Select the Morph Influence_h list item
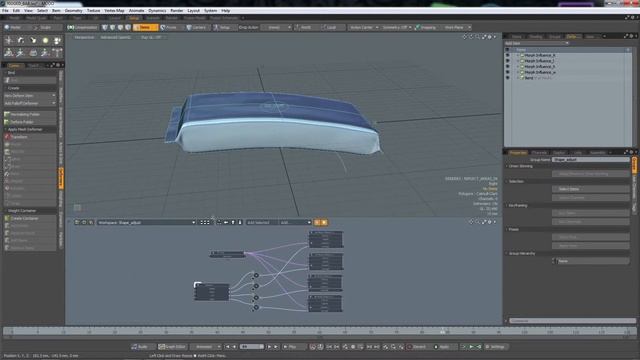The width and height of the screenshot is (640, 360). (540, 67)
